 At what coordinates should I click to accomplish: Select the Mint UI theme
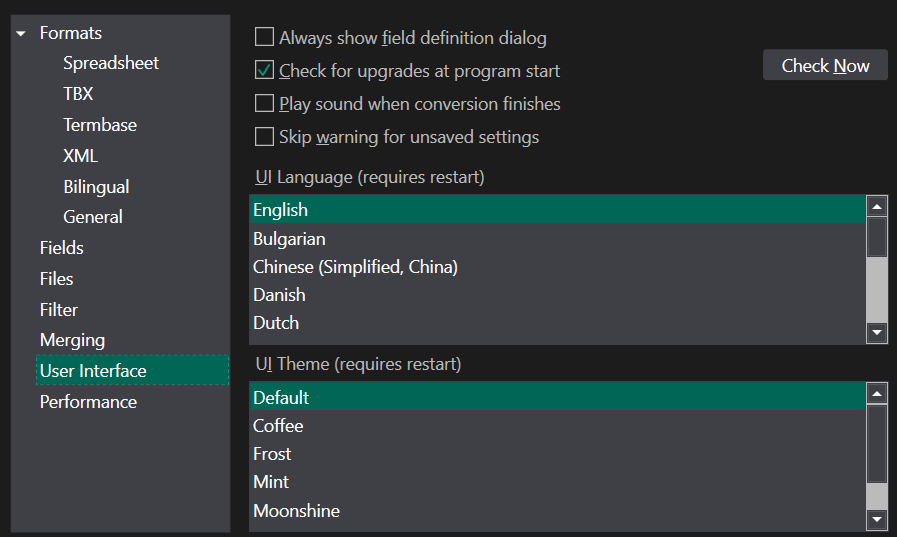[557, 482]
